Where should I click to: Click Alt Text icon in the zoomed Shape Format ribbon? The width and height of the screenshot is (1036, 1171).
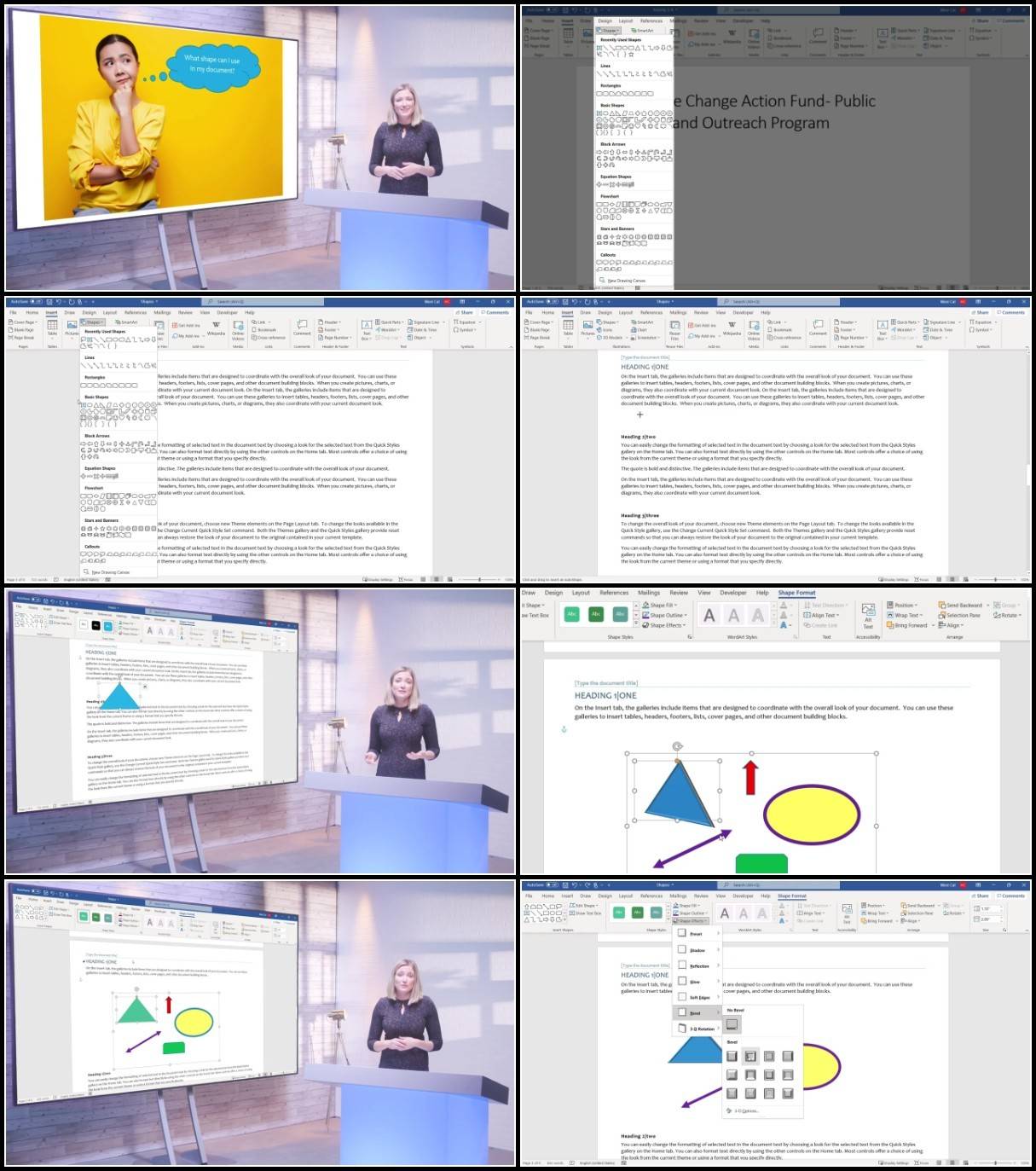(868, 609)
